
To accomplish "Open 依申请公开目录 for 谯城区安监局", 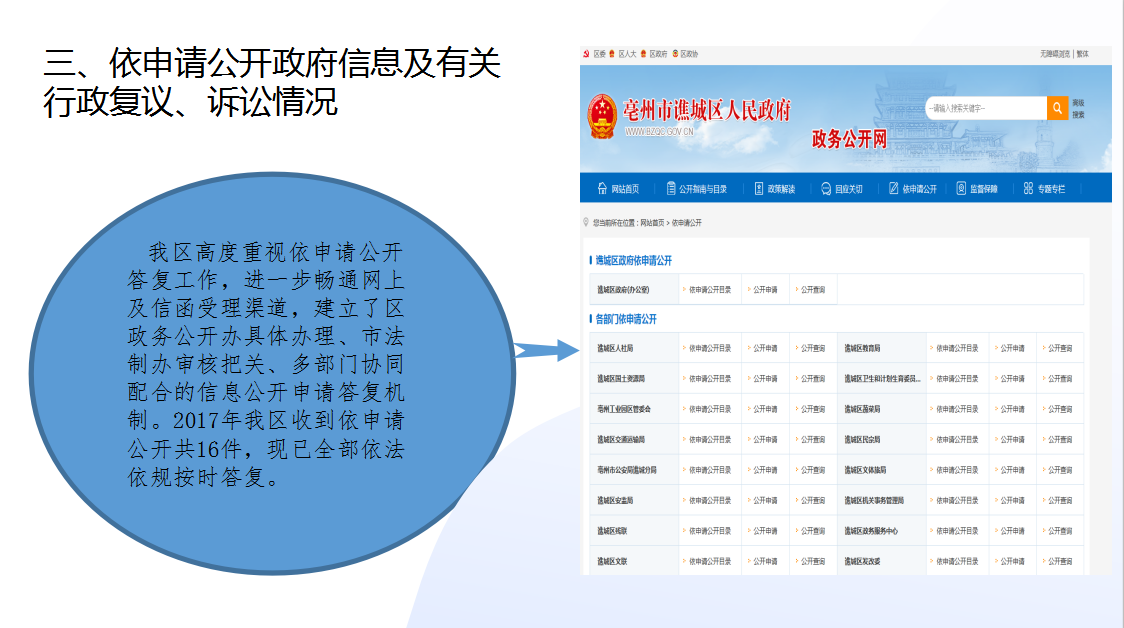I will pyautogui.click(x=710, y=500).
